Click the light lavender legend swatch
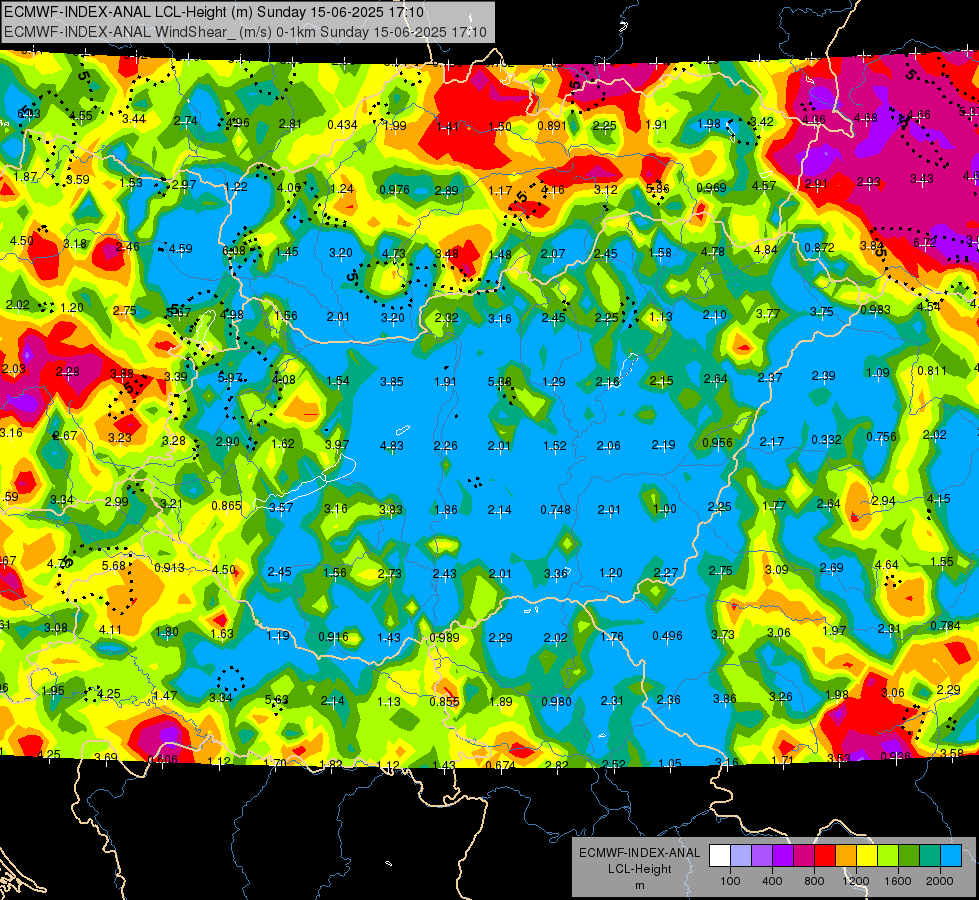The width and height of the screenshot is (979, 900). (741, 856)
